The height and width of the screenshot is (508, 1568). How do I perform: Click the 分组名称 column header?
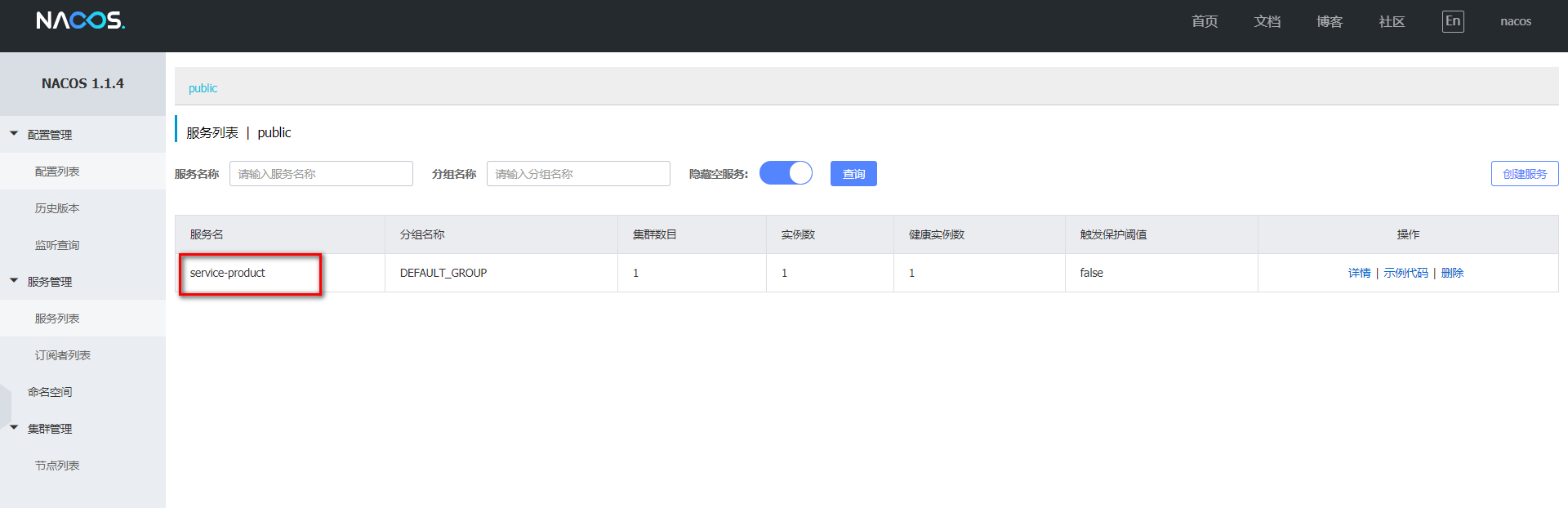[501, 234]
